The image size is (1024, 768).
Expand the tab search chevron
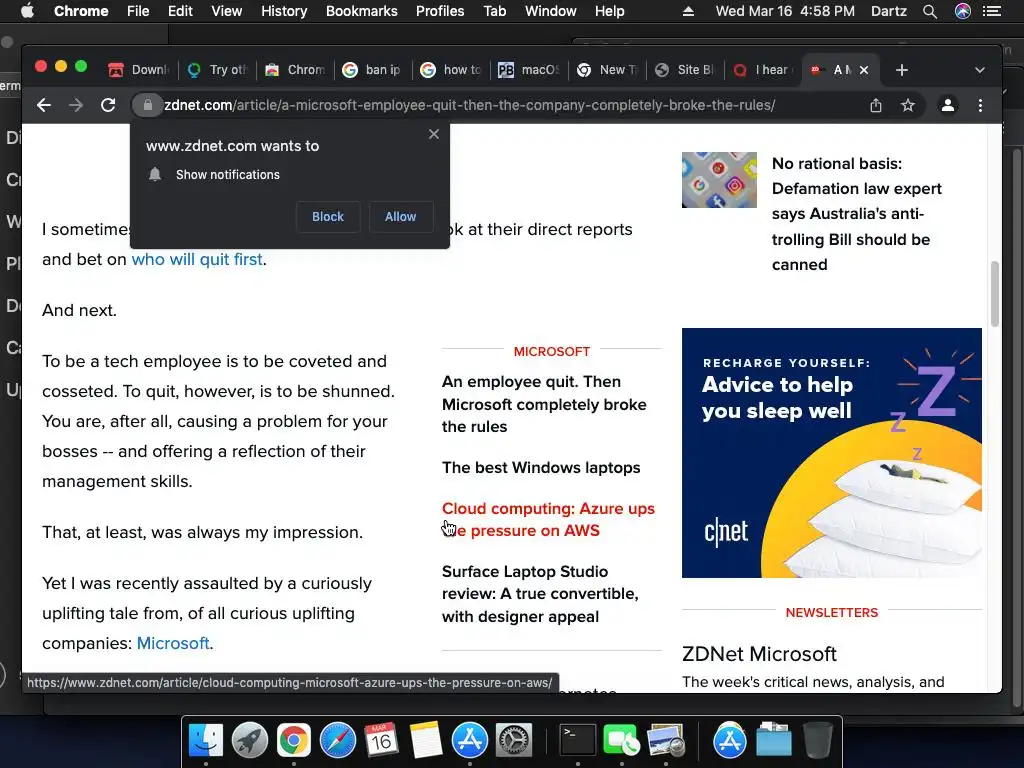coord(980,70)
